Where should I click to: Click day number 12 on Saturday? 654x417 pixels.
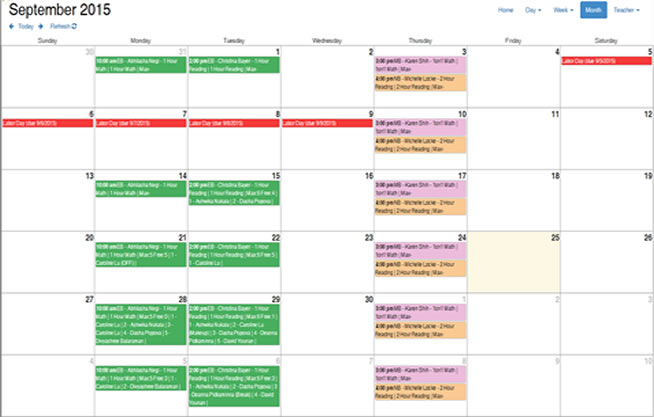coord(648,114)
